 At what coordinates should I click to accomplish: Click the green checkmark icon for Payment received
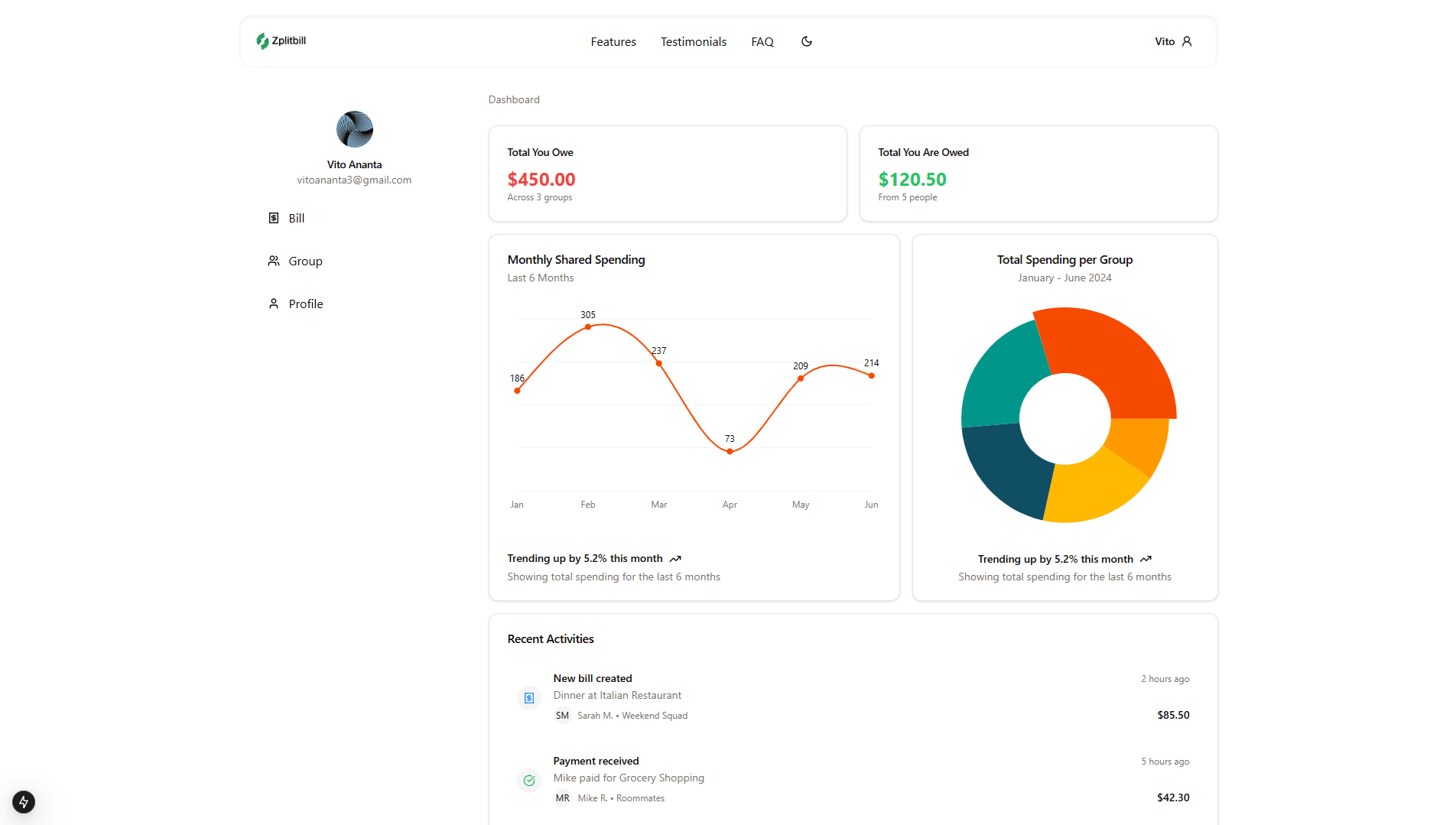(x=528, y=780)
